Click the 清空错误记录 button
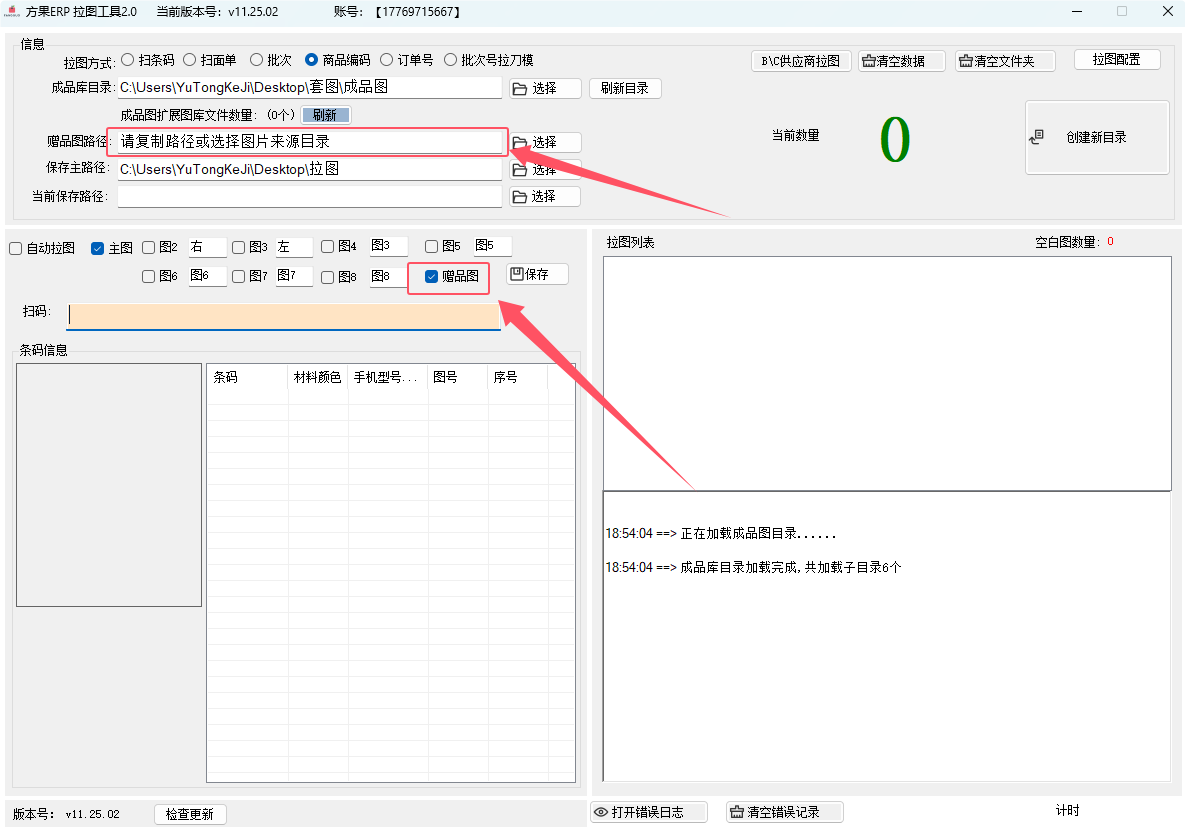 pos(784,812)
